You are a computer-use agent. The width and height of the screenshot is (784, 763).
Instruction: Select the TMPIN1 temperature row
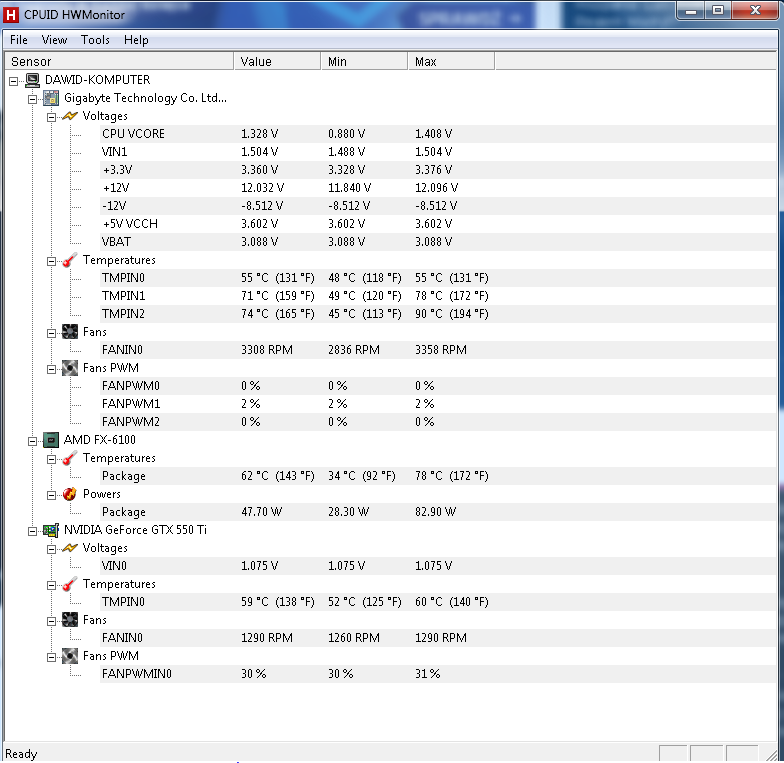click(438, 296)
